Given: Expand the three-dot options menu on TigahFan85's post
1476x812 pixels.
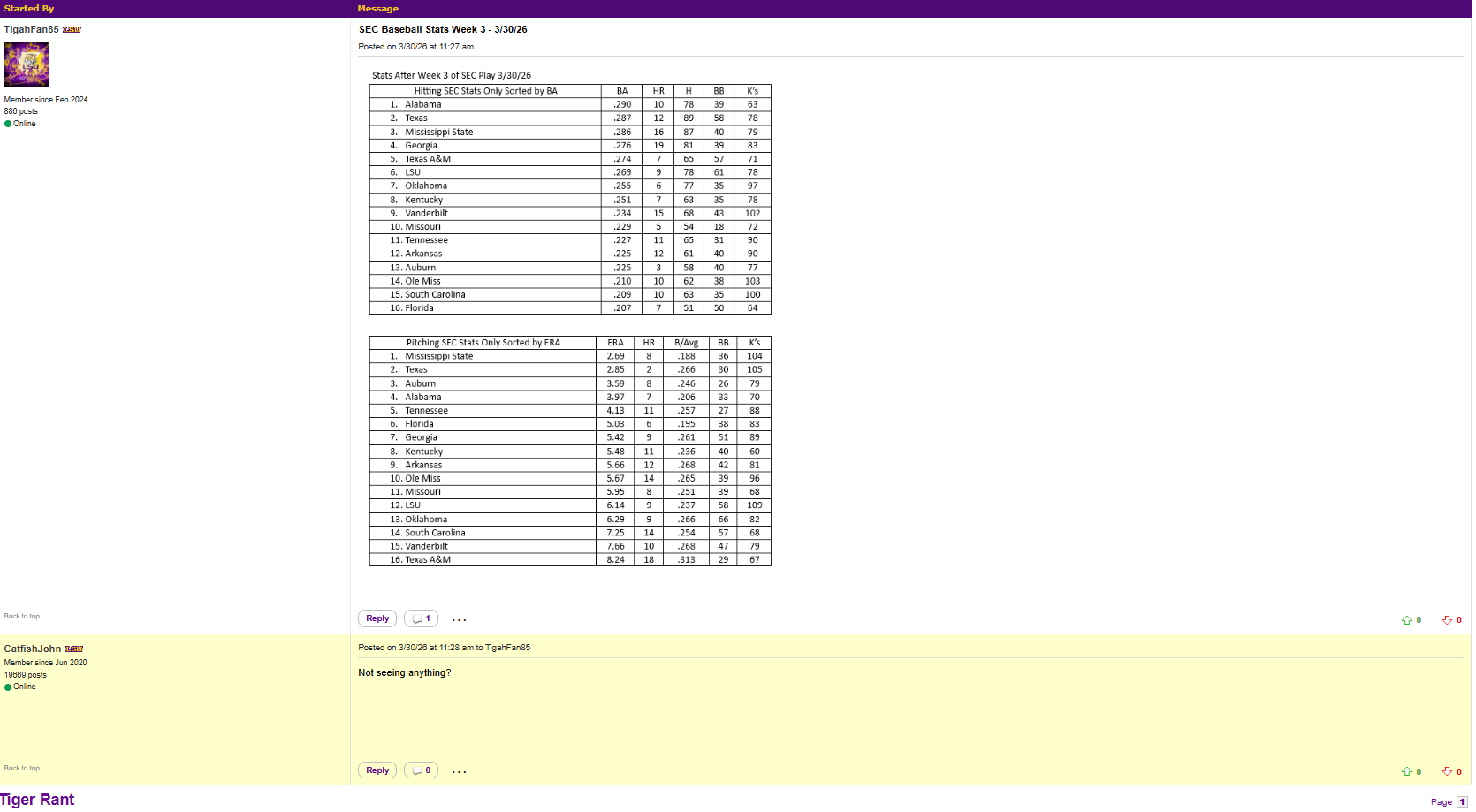Looking at the screenshot, I should (x=459, y=619).
